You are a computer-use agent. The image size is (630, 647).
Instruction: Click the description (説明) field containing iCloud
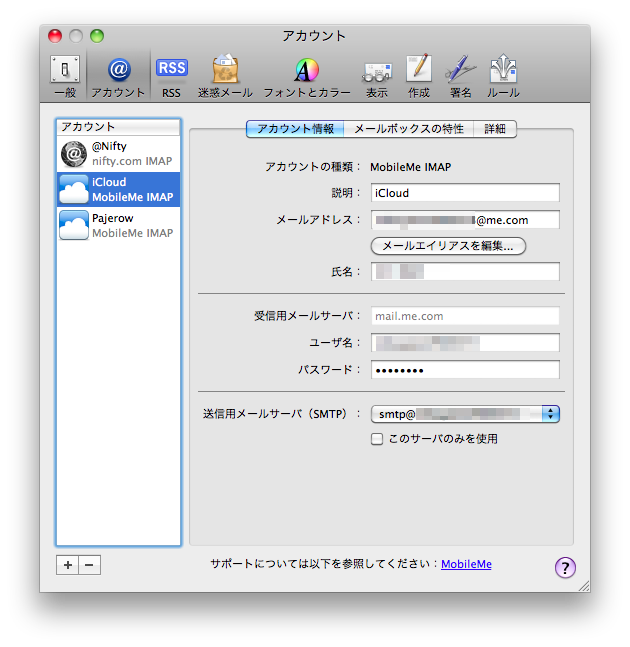click(x=464, y=193)
